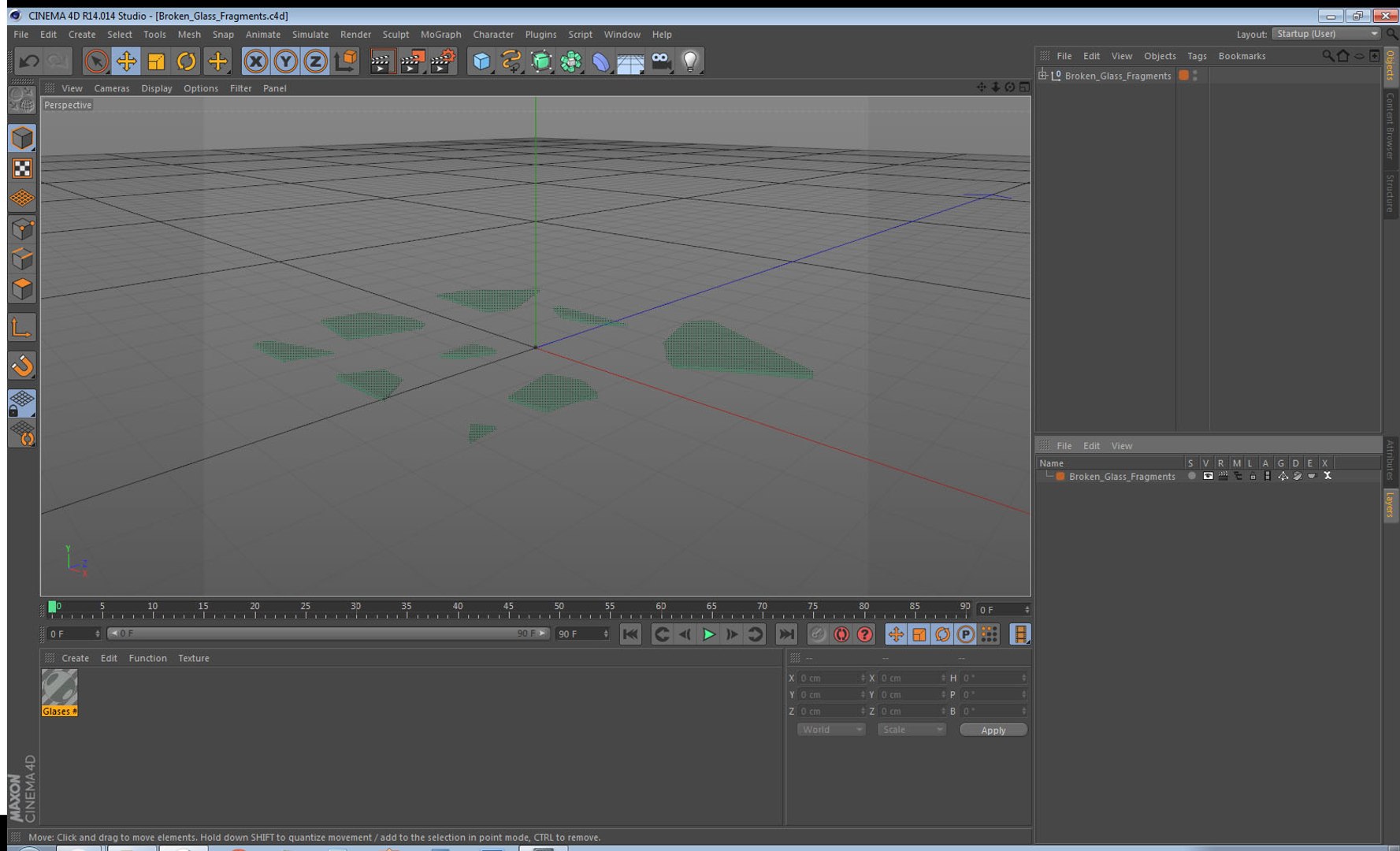Open the deformer objects icon

point(601,61)
